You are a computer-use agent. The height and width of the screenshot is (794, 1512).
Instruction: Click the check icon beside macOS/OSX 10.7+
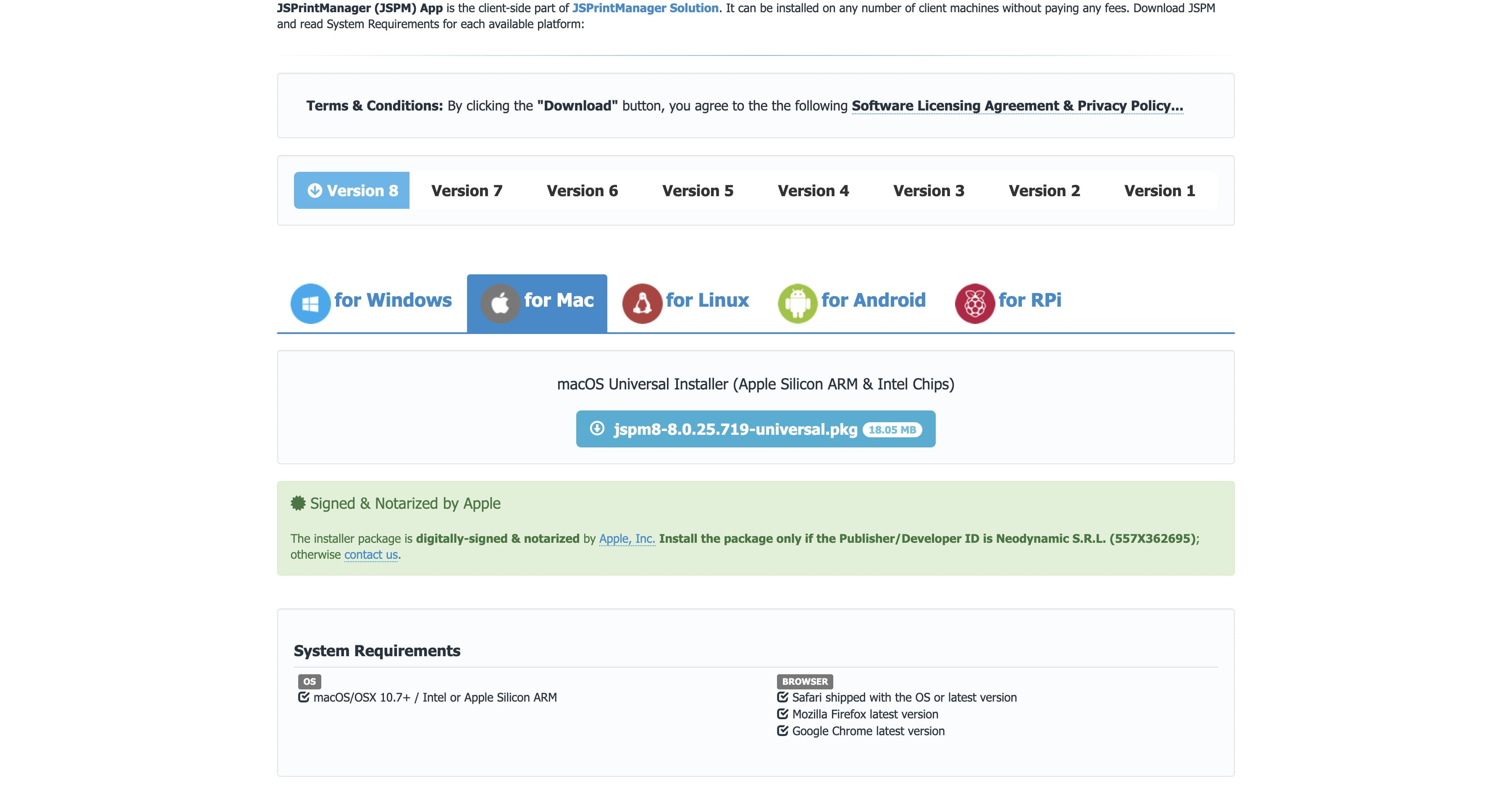point(304,697)
